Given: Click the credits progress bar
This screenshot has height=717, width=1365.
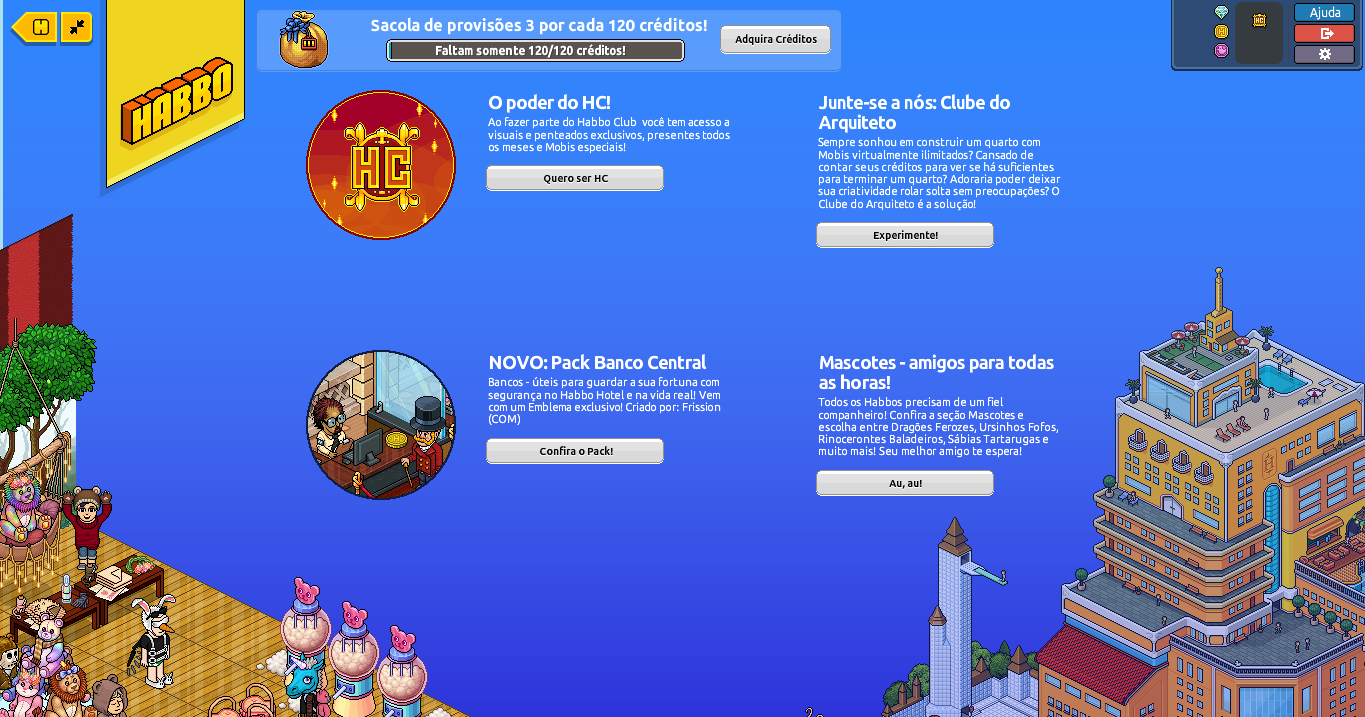Looking at the screenshot, I should tap(536, 50).
